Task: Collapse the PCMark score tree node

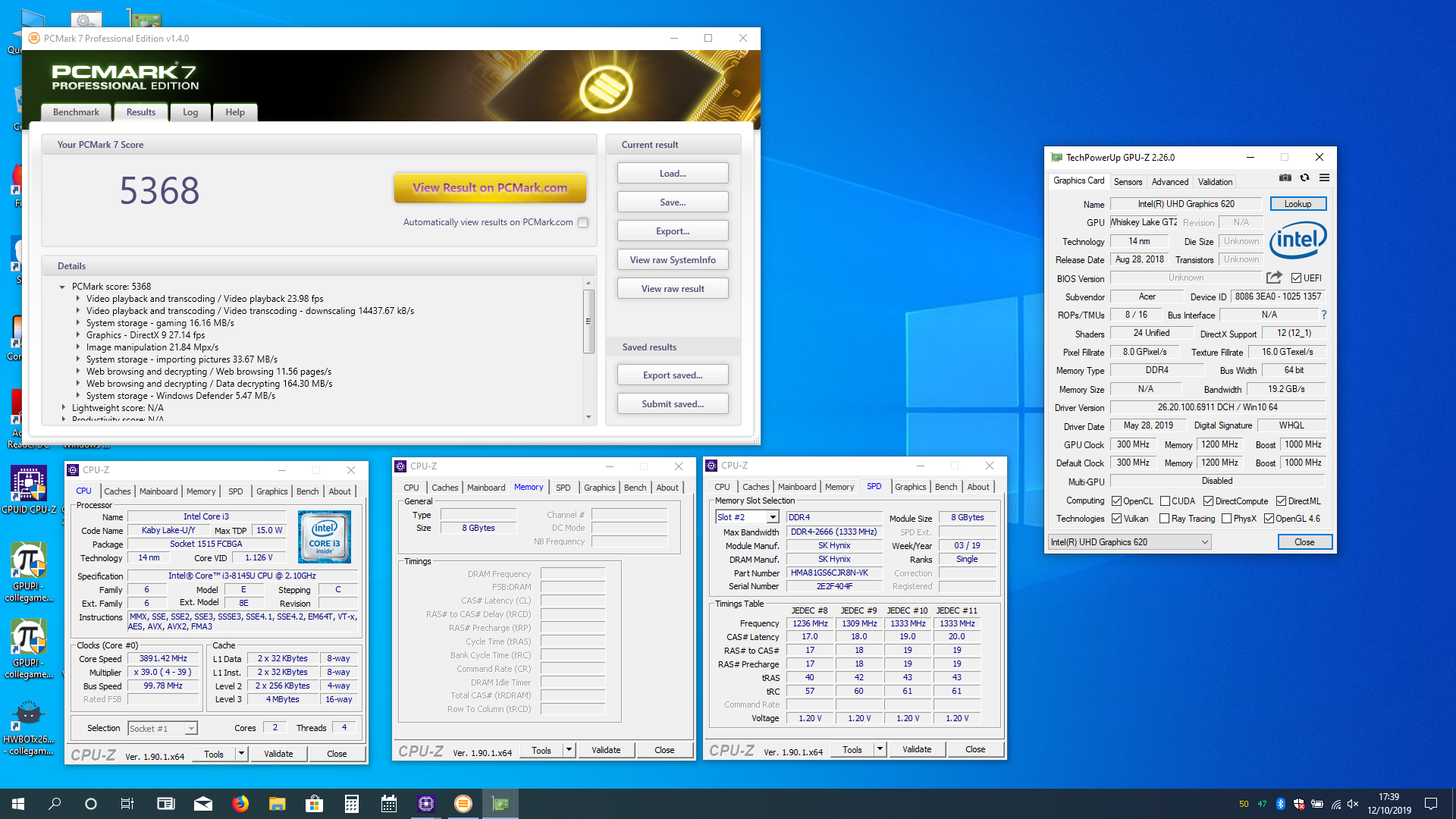Action: 62,287
